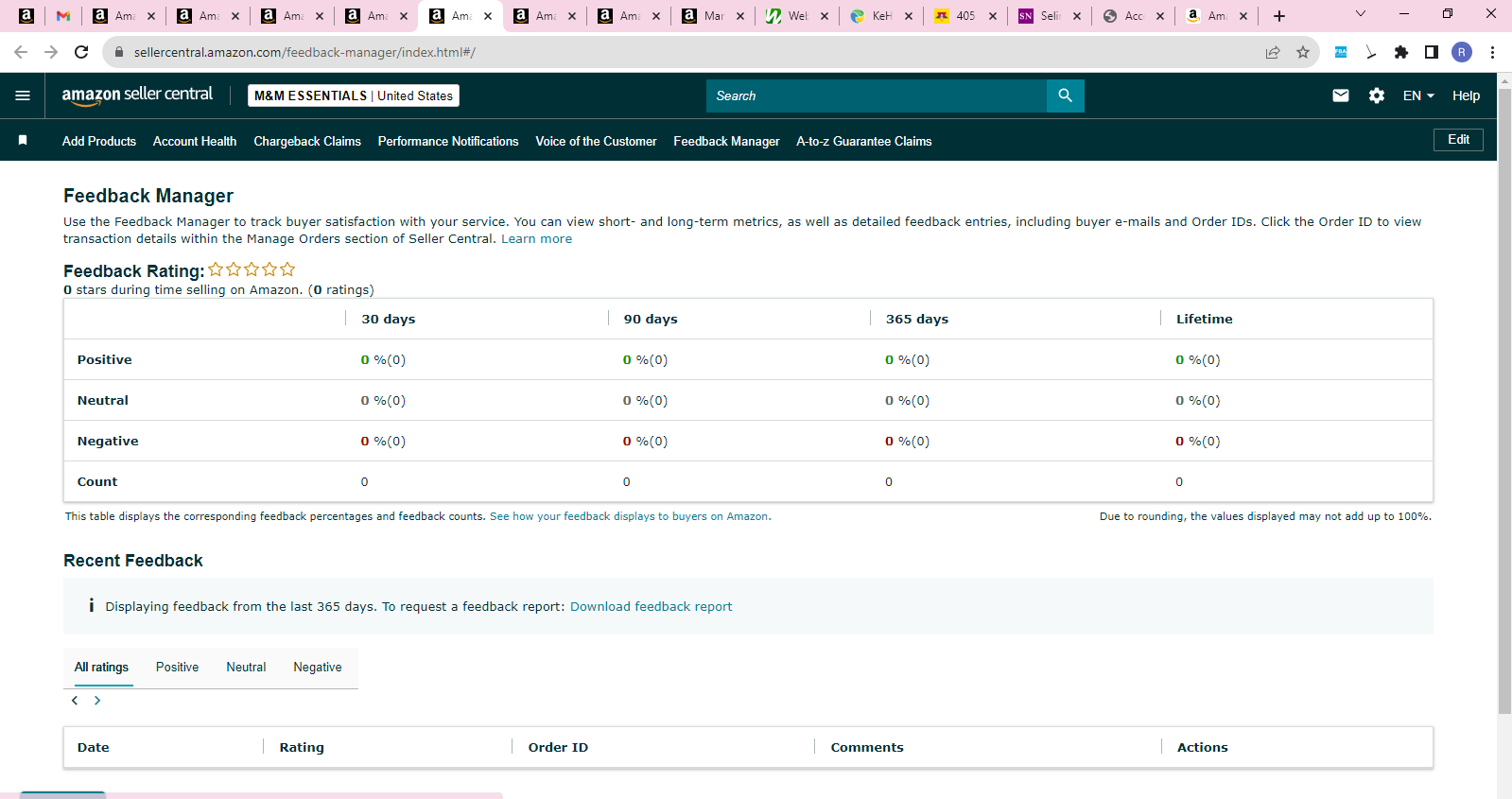Click the Actions column header
Image resolution: width=1512 pixels, height=799 pixels.
(x=1203, y=747)
